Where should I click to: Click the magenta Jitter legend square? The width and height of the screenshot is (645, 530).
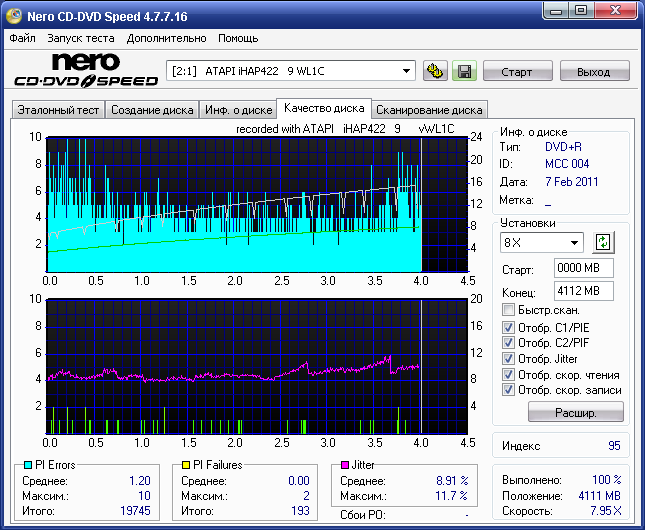click(345, 465)
